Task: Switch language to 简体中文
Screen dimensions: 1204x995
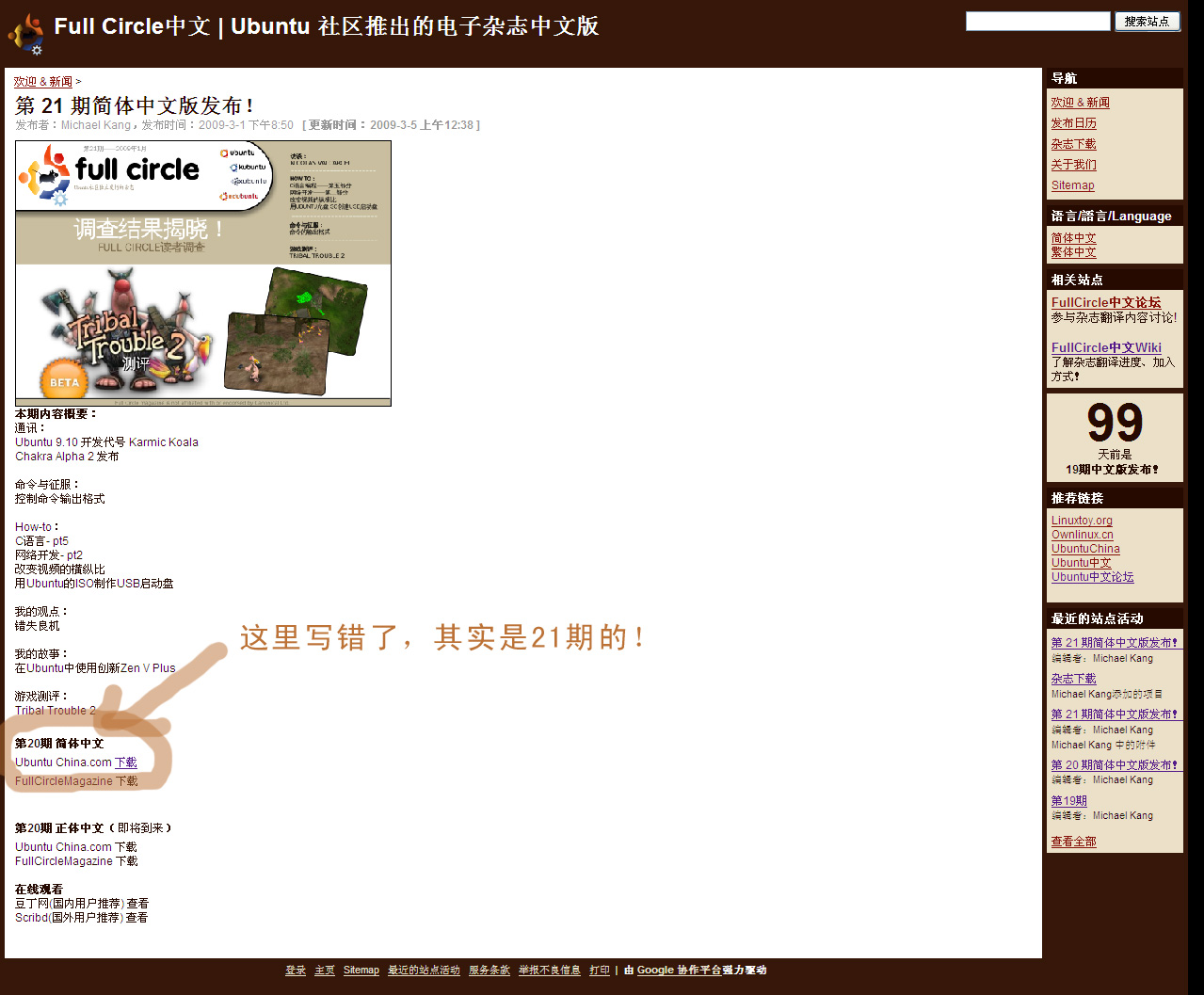Action: [x=1074, y=238]
